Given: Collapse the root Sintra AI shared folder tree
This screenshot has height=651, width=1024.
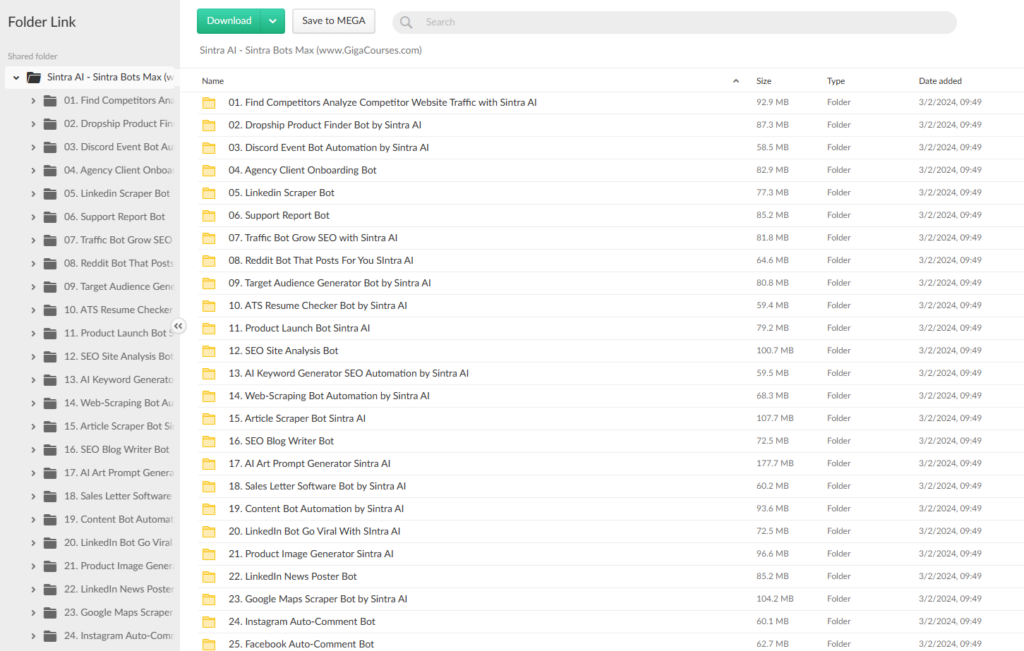Looking at the screenshot, I should pos(16,77).
